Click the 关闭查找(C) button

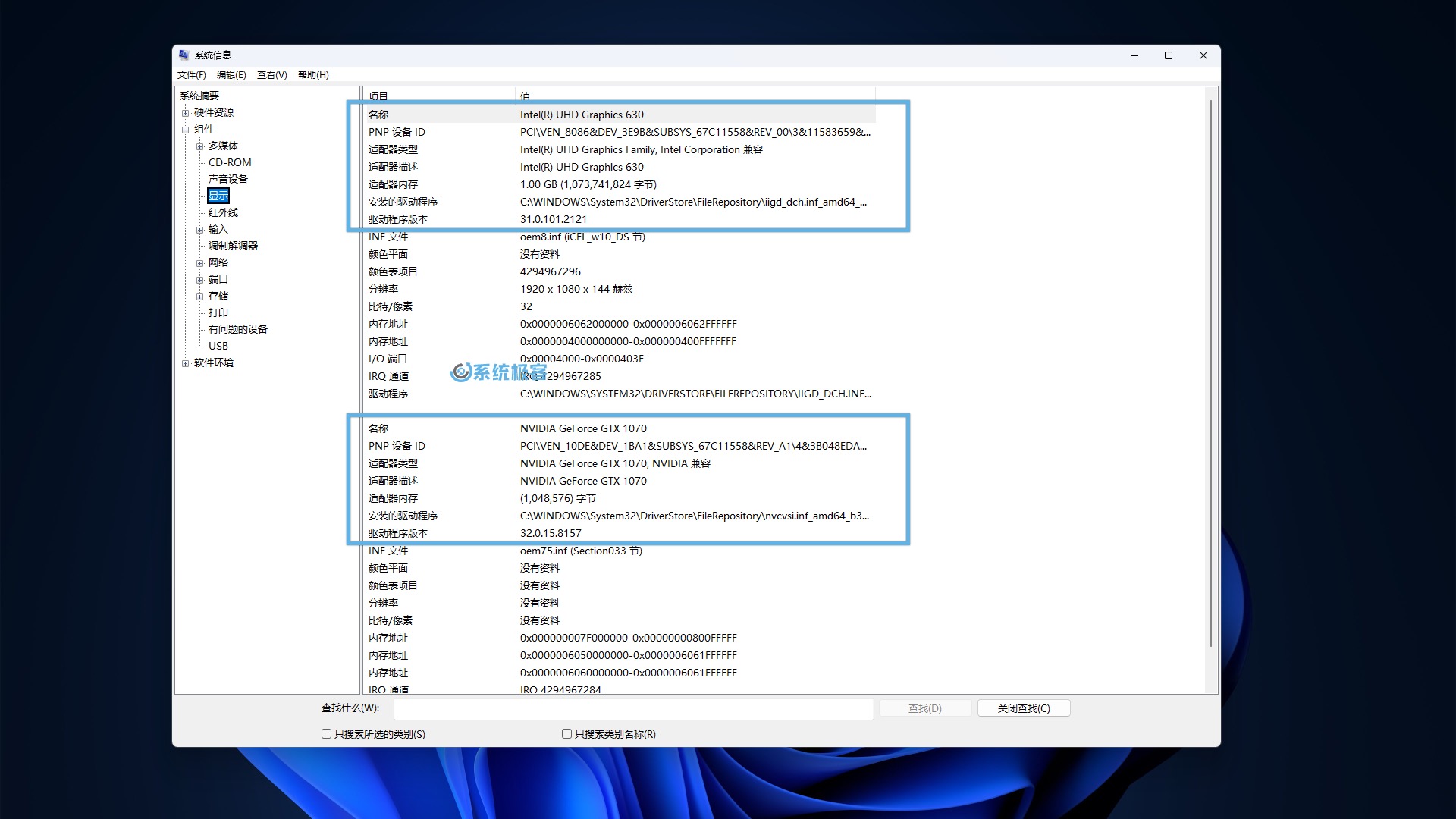pyautogui.click(x=1024, y=708)
